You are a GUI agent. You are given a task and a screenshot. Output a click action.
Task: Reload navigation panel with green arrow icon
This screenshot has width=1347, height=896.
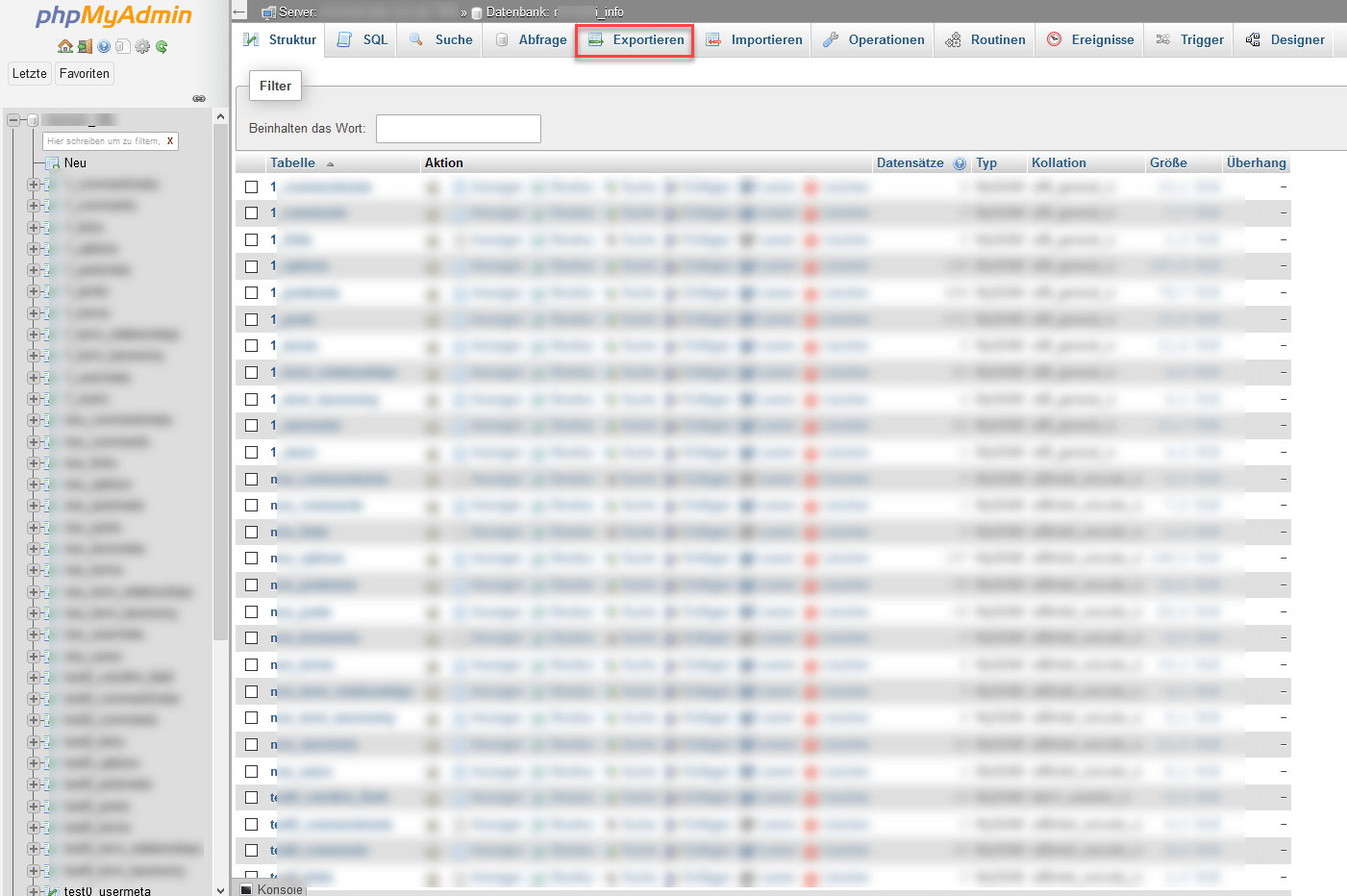(162, 46)
